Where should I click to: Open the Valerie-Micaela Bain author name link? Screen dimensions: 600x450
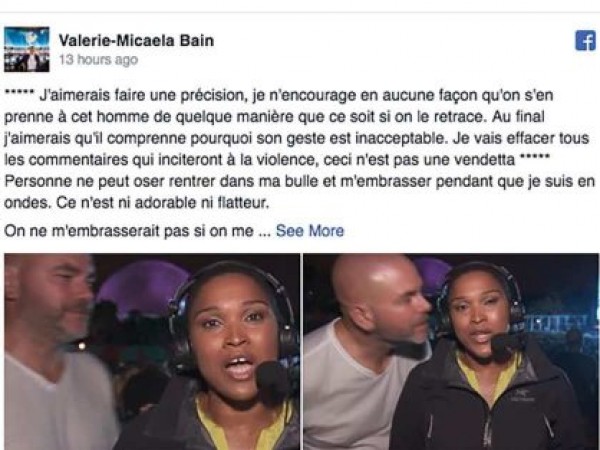(136, 40)
